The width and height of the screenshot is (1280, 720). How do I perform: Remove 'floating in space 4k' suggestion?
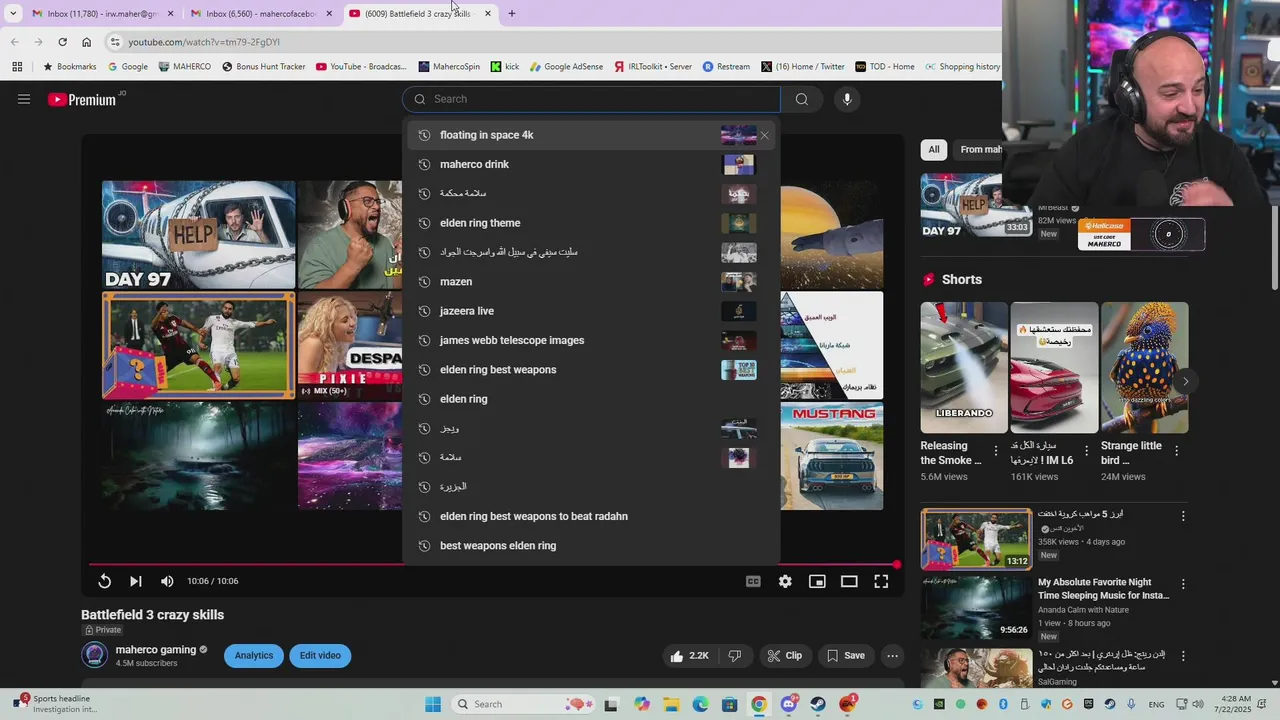tap(764, 135)
